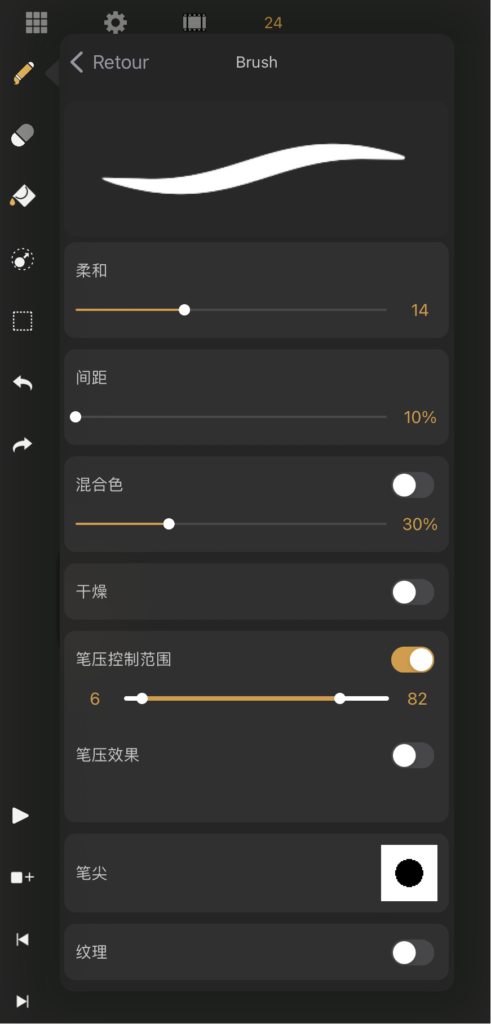
Task: Enable the 纹理 toggle
Action: click(413, 953)
